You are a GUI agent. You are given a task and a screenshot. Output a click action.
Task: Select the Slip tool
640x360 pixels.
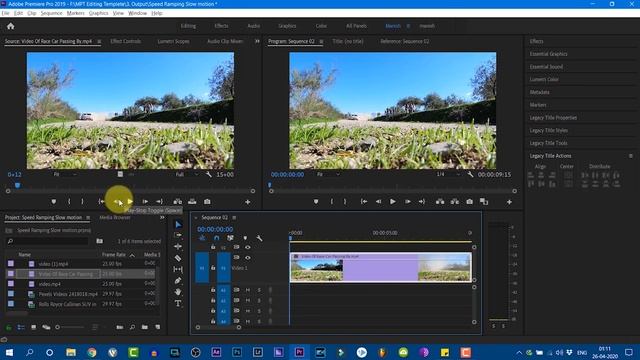pos(178,269)
